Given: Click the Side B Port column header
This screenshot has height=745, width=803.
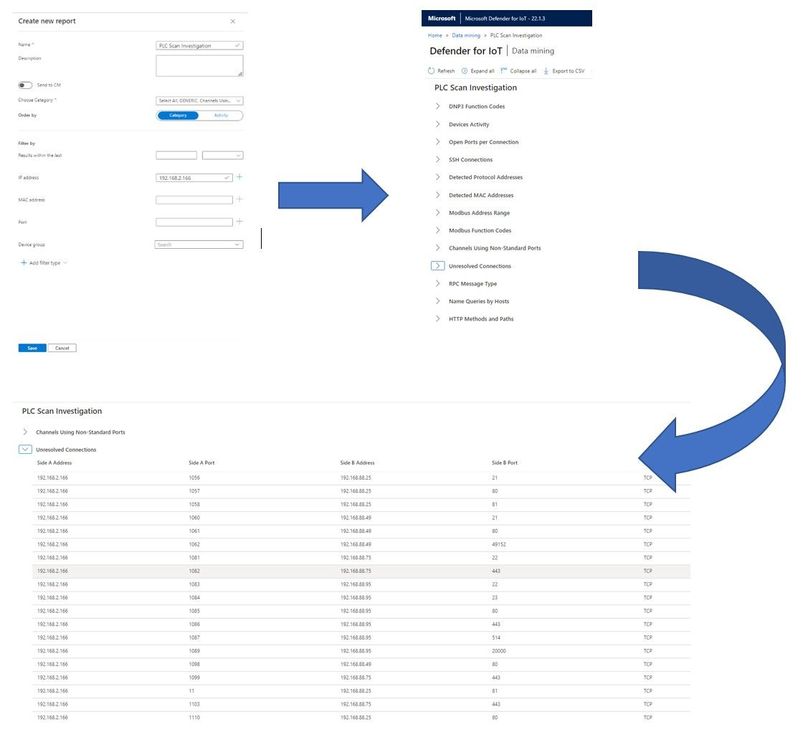Looking at the screenshot, I should (504, 463).
